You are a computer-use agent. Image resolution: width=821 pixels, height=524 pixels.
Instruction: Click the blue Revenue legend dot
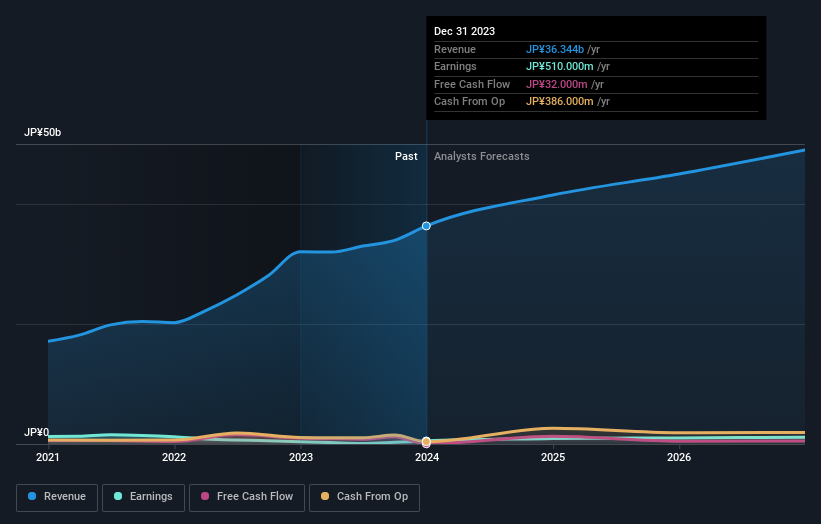[32, 496]
